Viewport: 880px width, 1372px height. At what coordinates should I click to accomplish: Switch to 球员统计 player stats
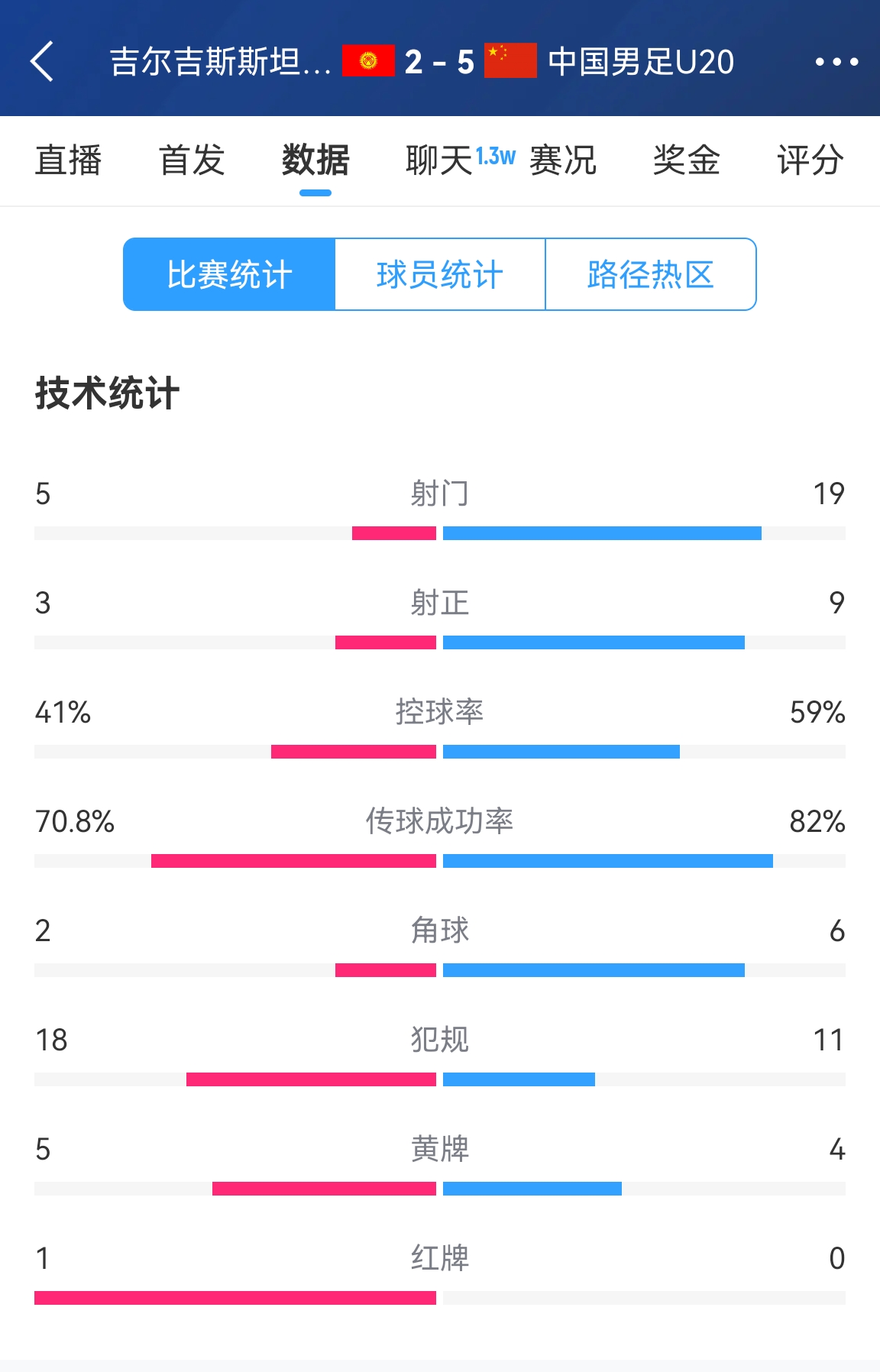439,274
